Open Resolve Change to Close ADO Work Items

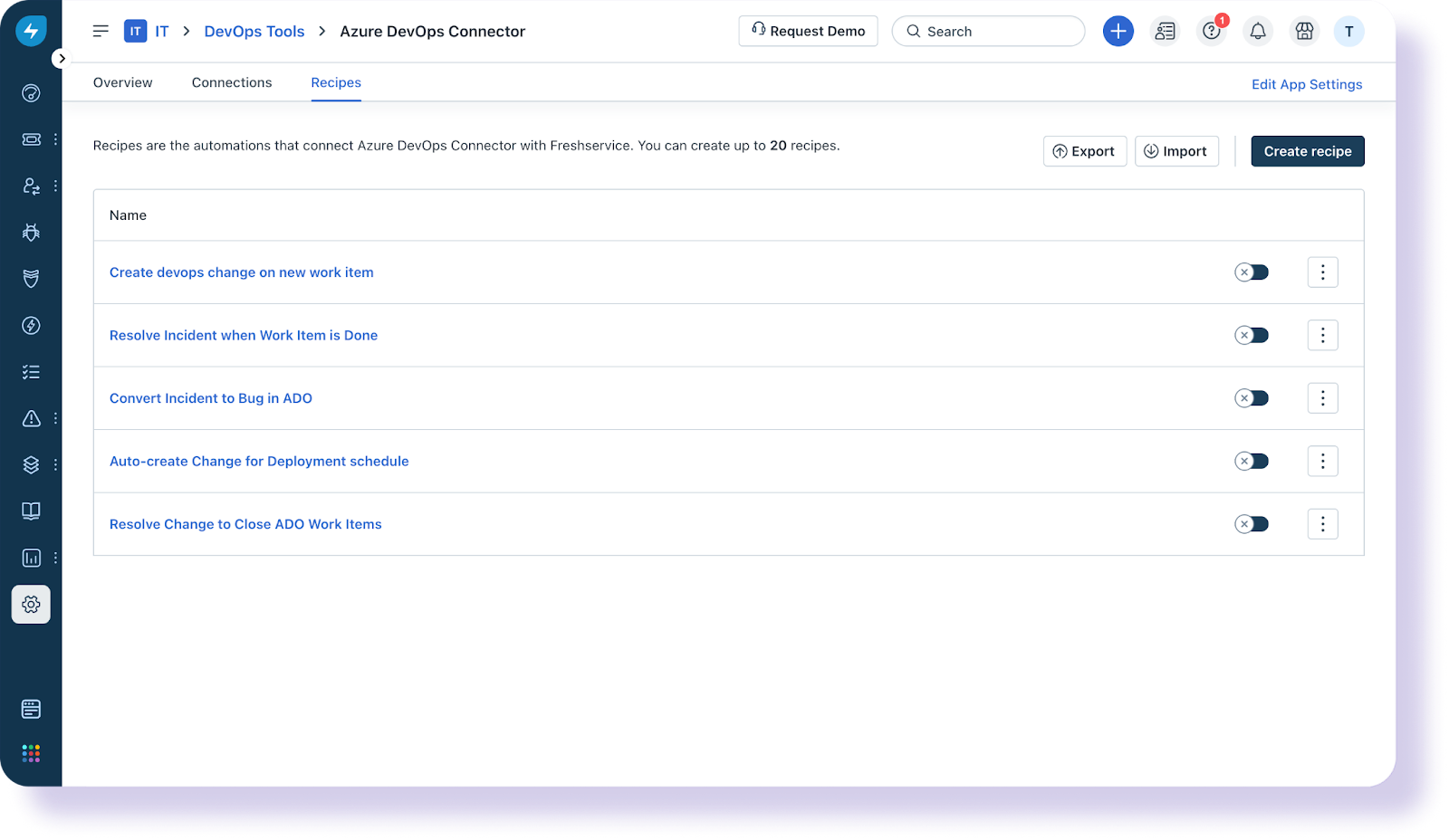[245, 524]
